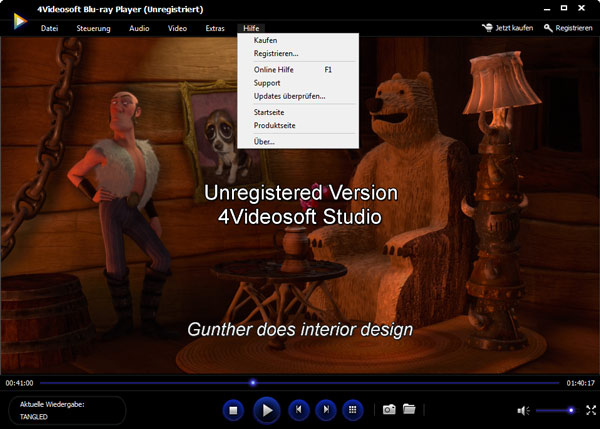Toggle fullscreen mode icon
This screenshot has width=600, height=429.
[591, 410]
